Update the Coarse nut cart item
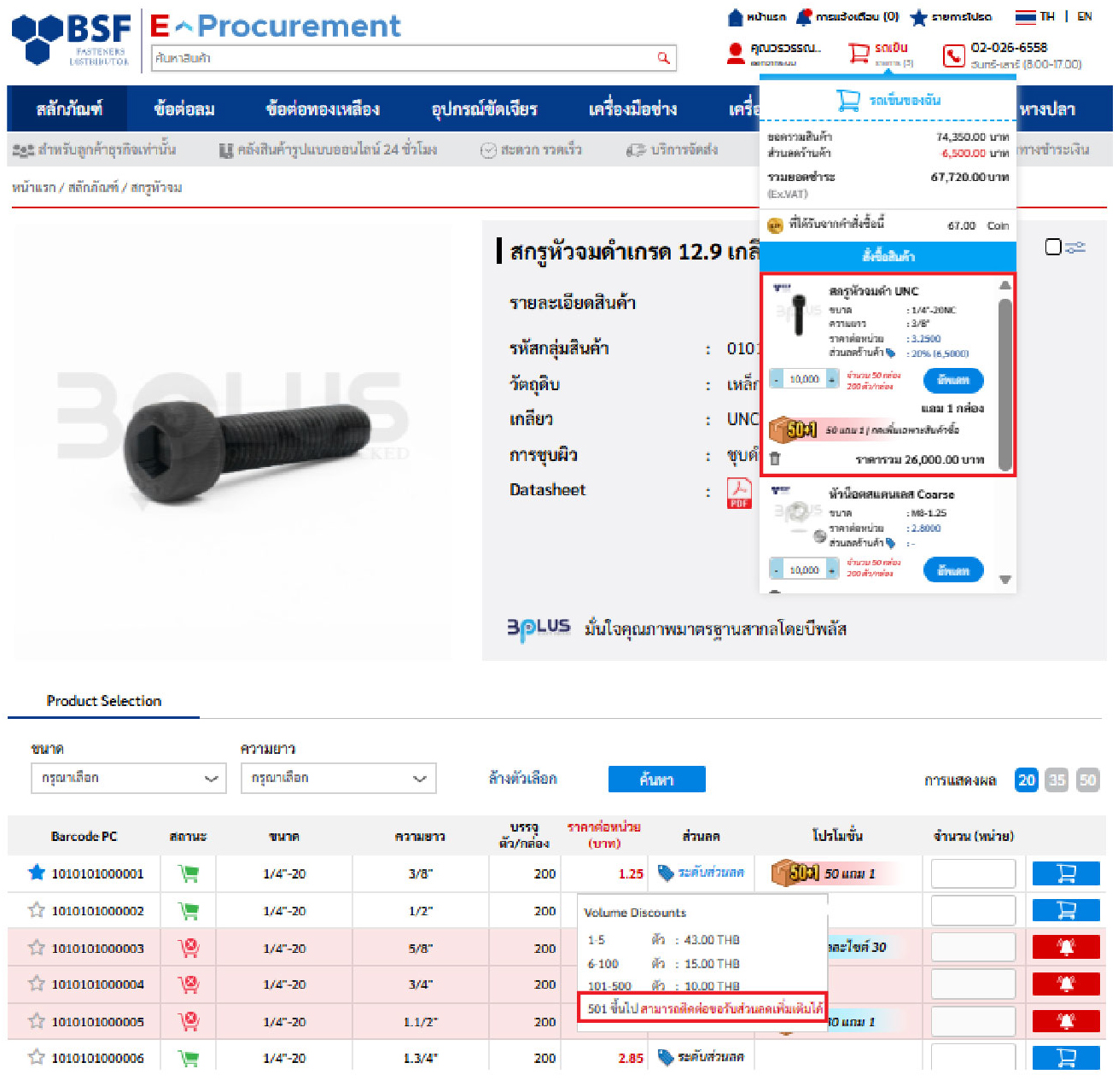The height and width of the screenshot is (1092, 1118). pos(953,570)
